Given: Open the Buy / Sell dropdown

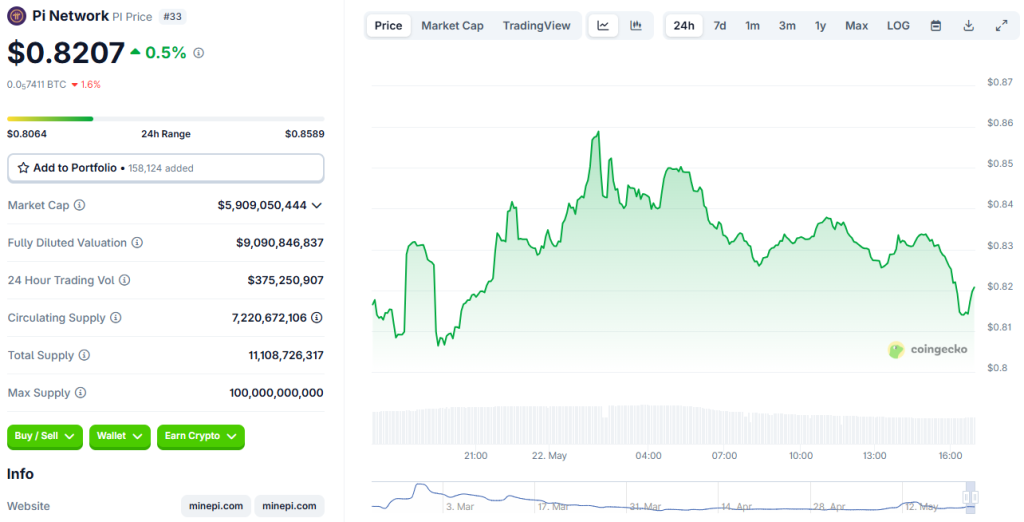Looking at the screenshot, I should [45, 436].
